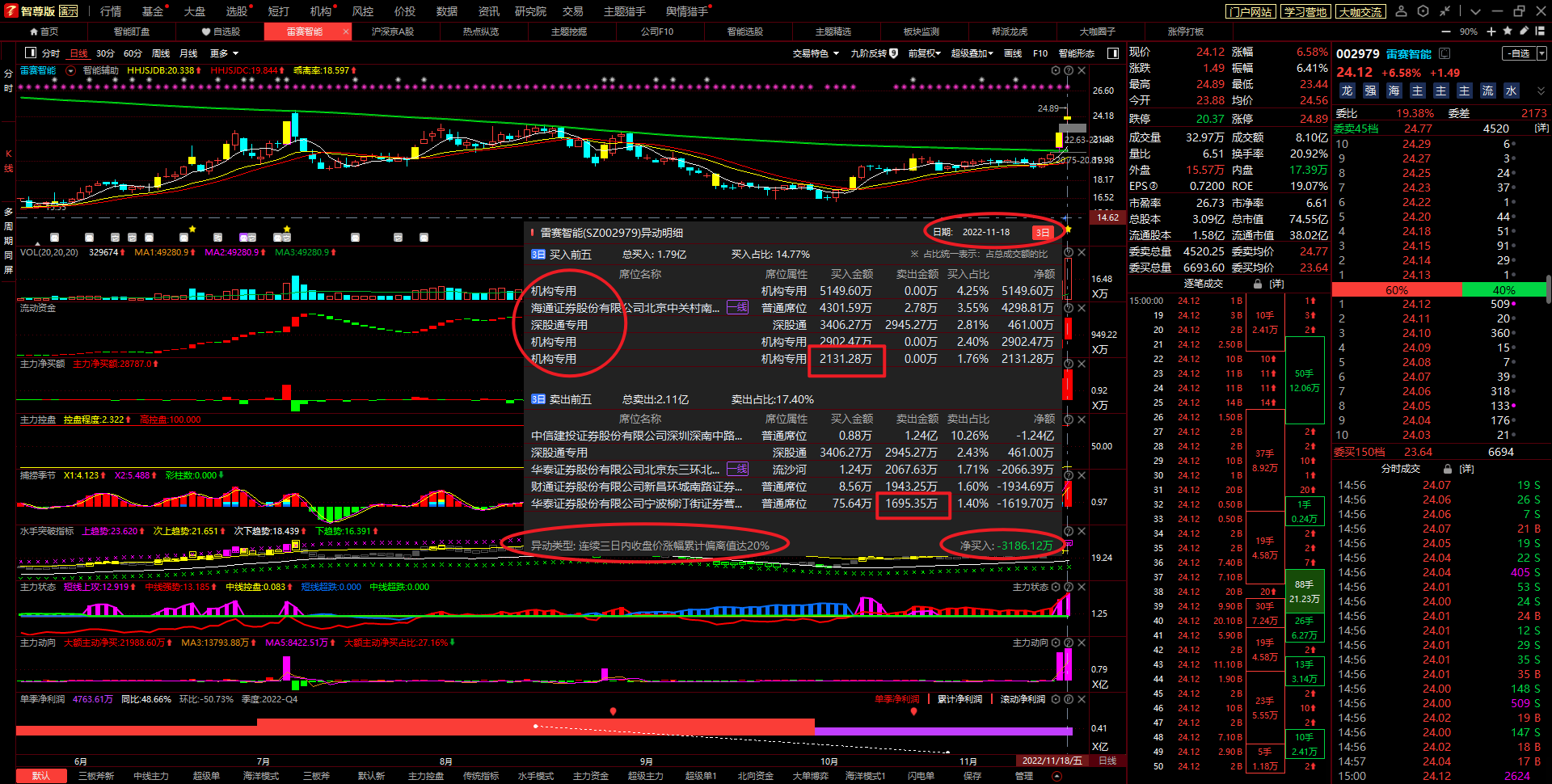The width and height of the screenshot is (1552, 784).
Task: Click the green 40% sell ratio bar
Action: 1503,290
